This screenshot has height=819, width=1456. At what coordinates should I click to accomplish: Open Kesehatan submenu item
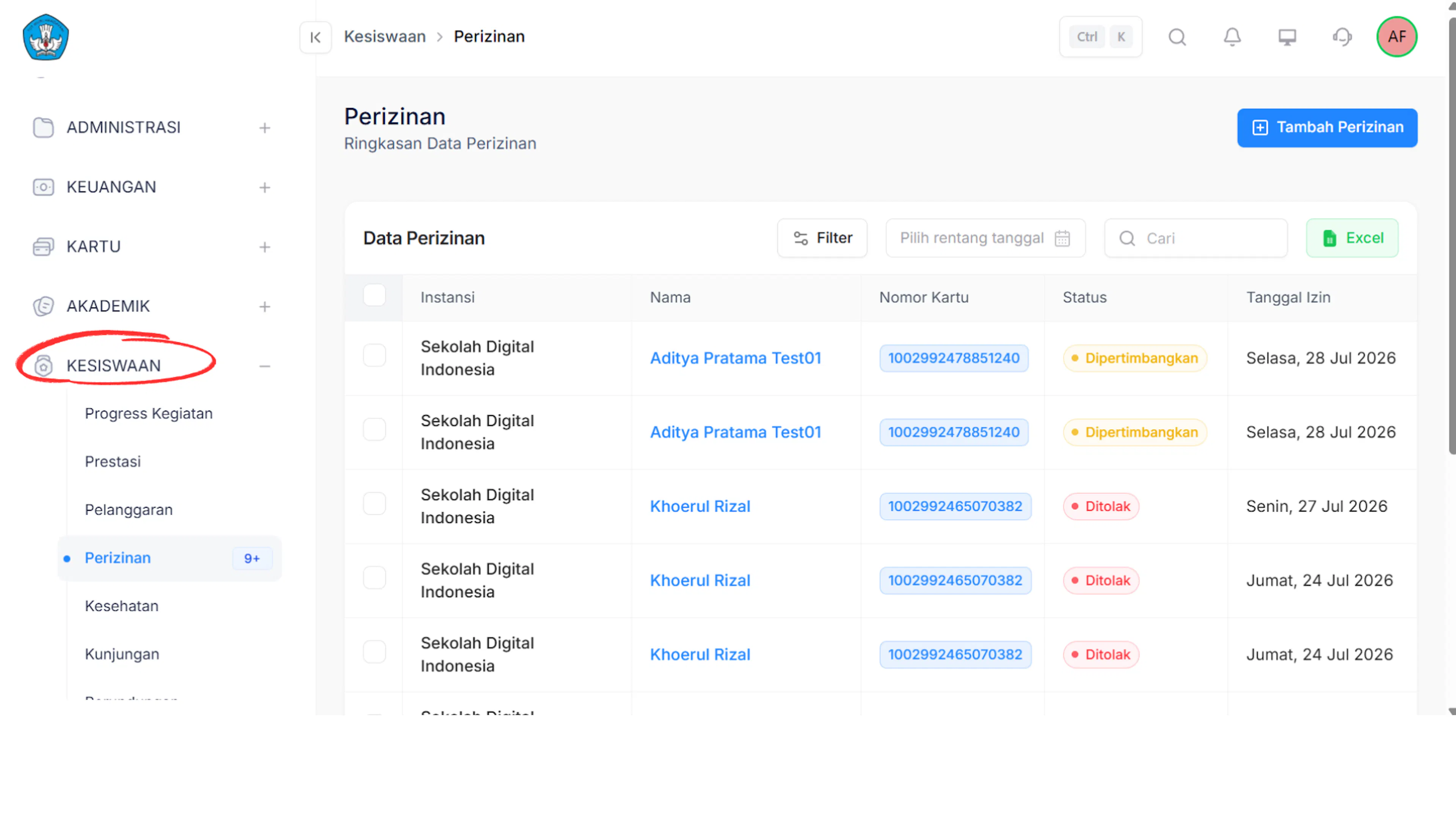click(x=121, y=606)
